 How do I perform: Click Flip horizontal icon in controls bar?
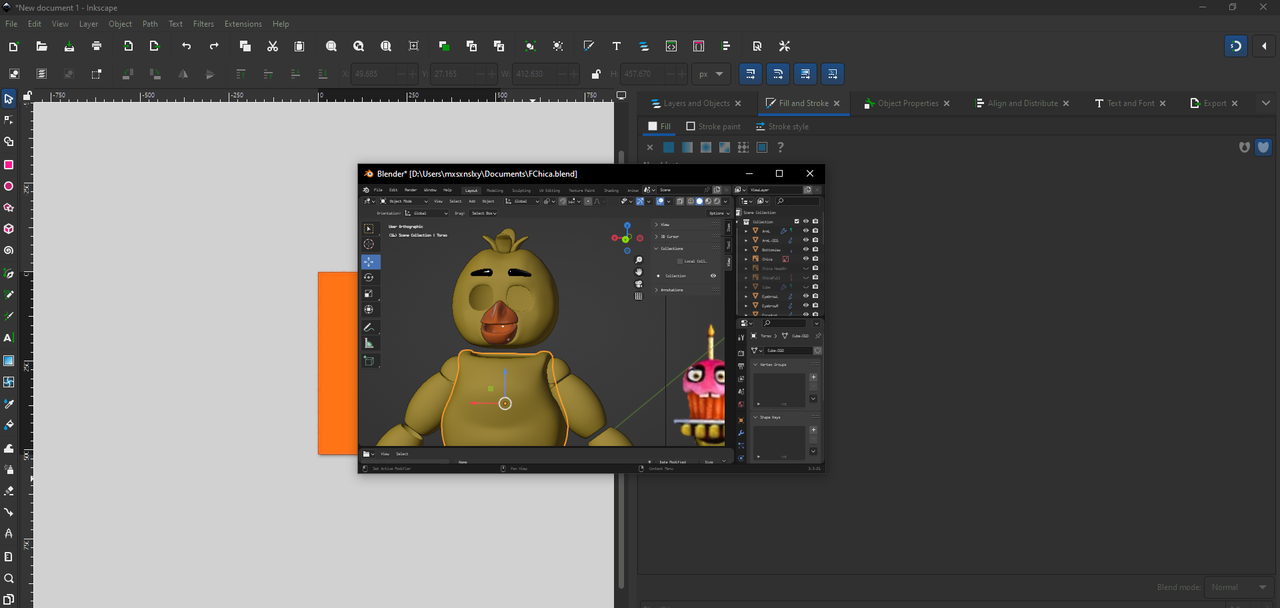coord(183,74)
